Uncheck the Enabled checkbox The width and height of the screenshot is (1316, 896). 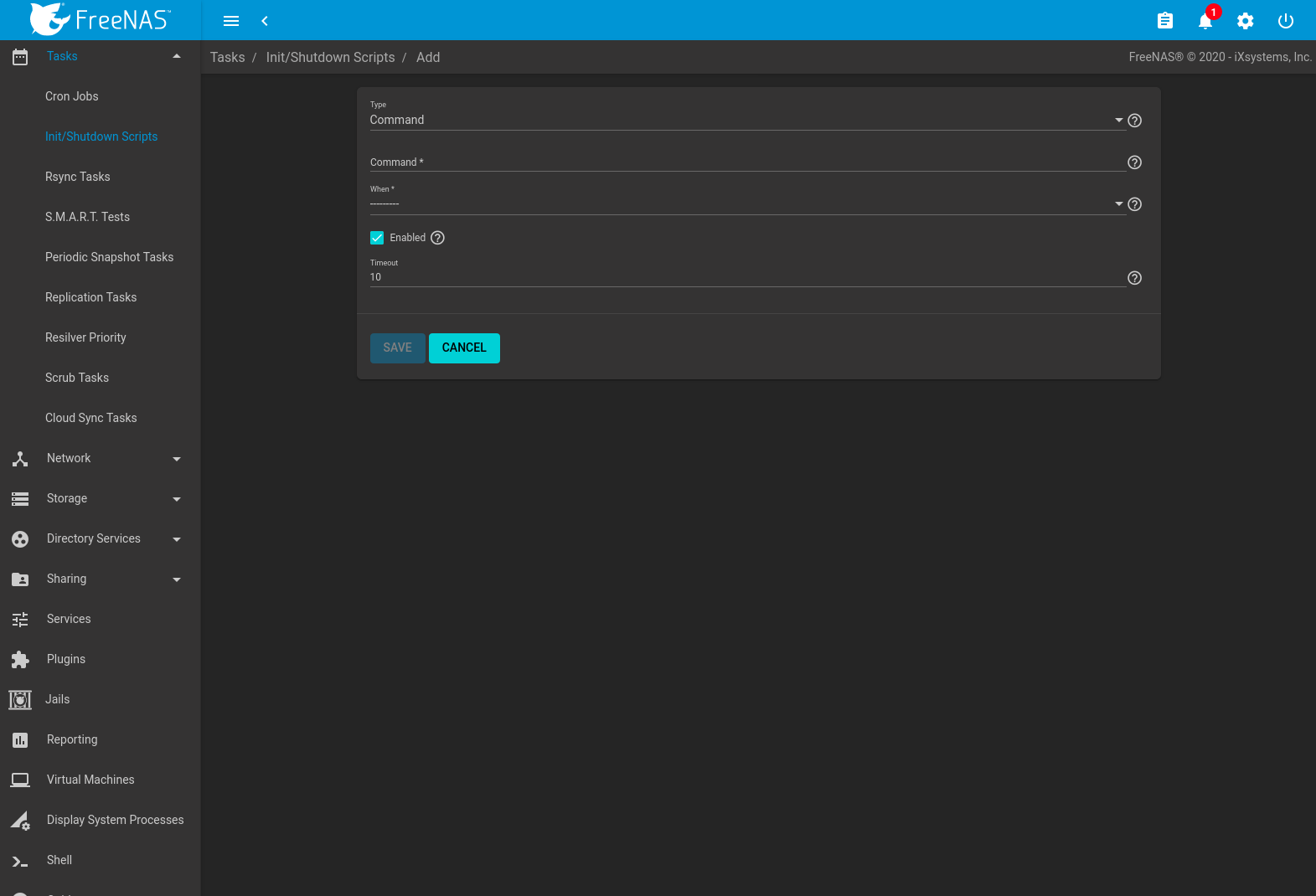(377, 238)
